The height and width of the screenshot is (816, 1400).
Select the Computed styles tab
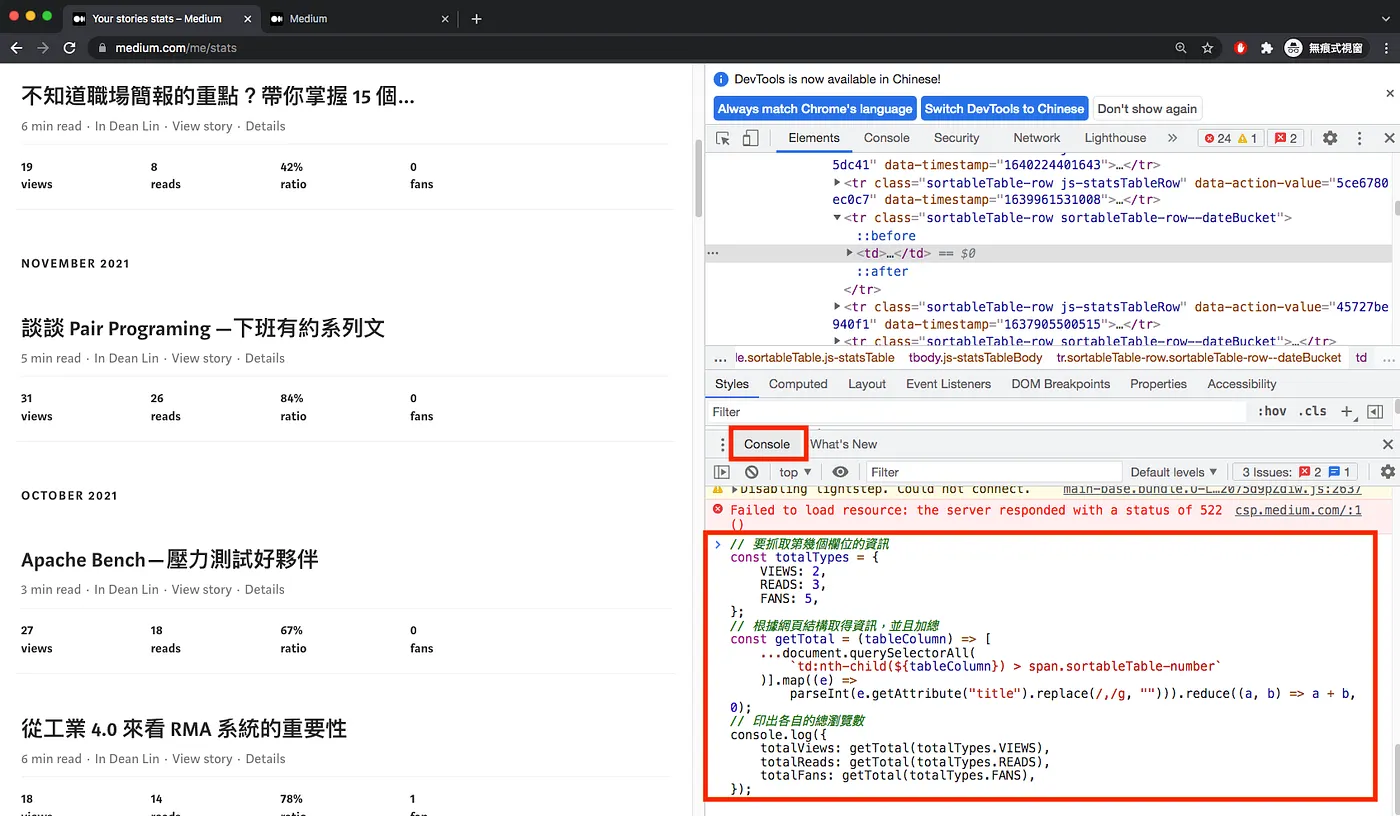coord(798,384)
